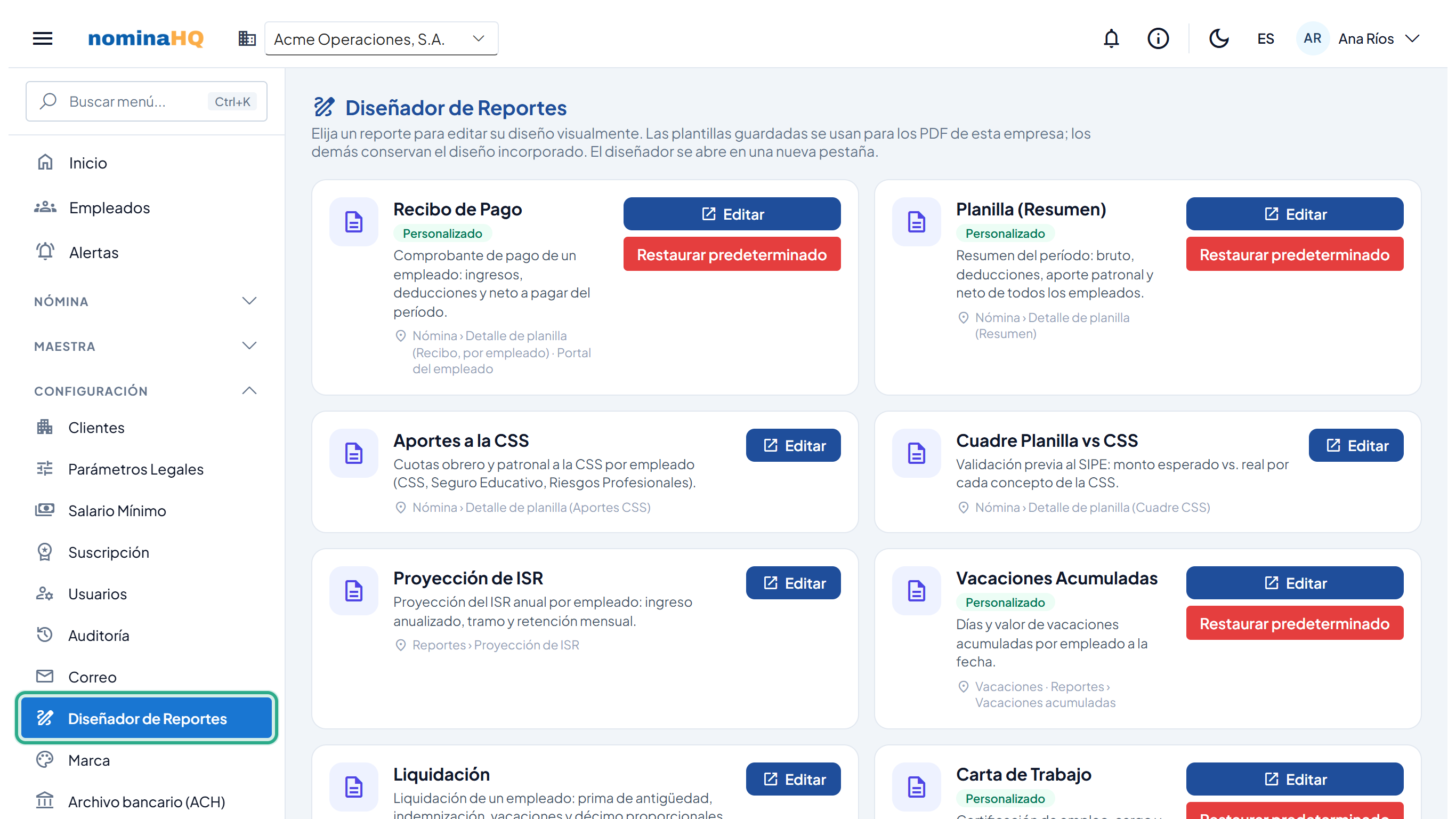Click the nominaHQ logo

(146, 38)
